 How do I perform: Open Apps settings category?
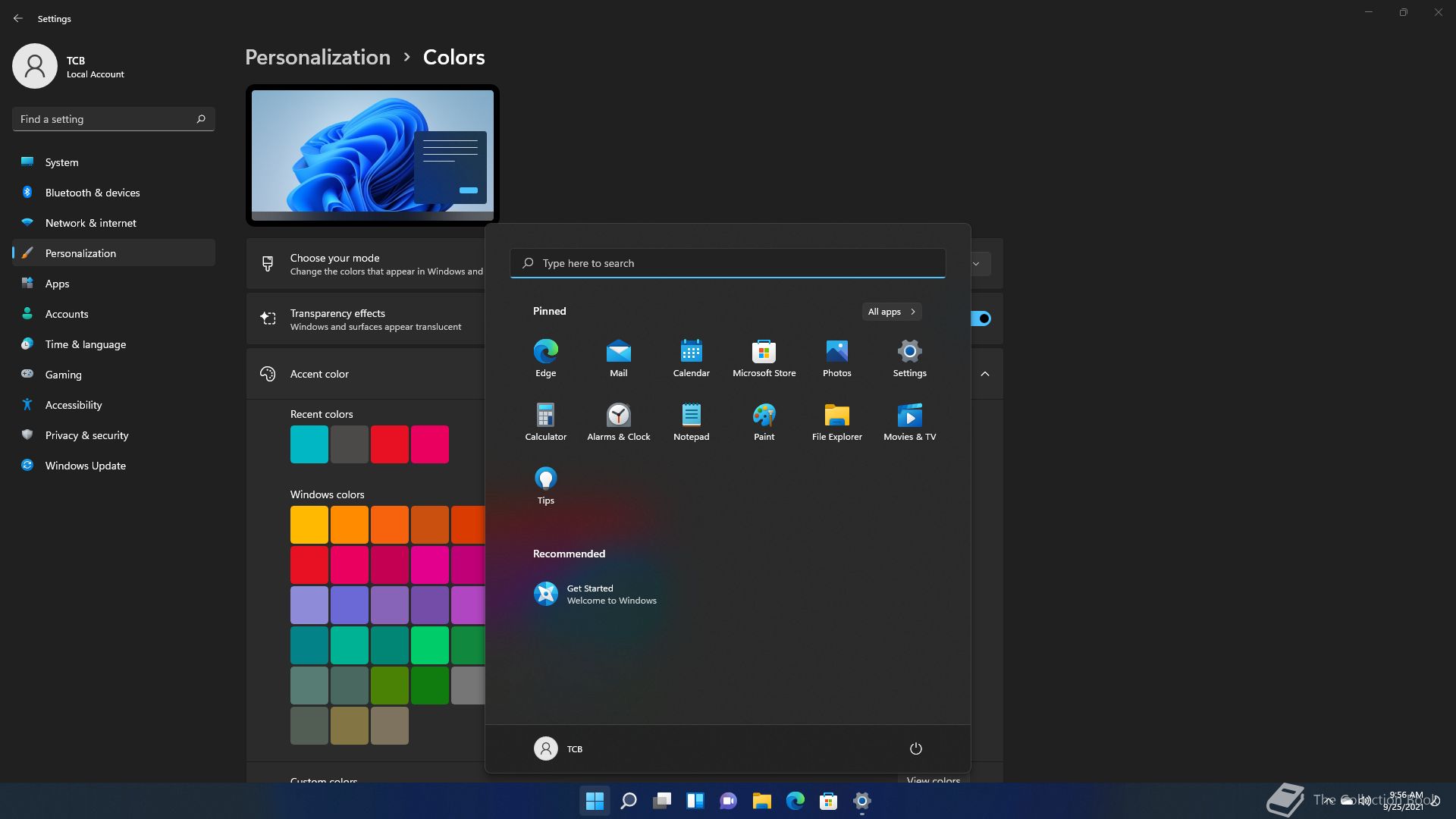114,284
